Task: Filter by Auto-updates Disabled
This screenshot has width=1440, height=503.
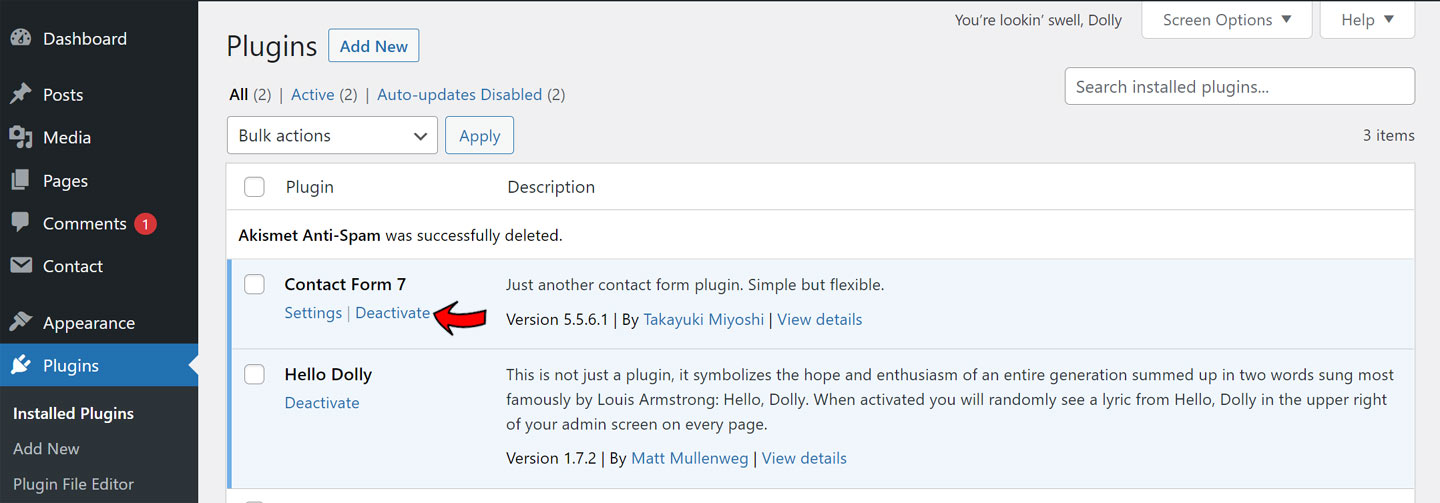Action: tap(459, 95)
